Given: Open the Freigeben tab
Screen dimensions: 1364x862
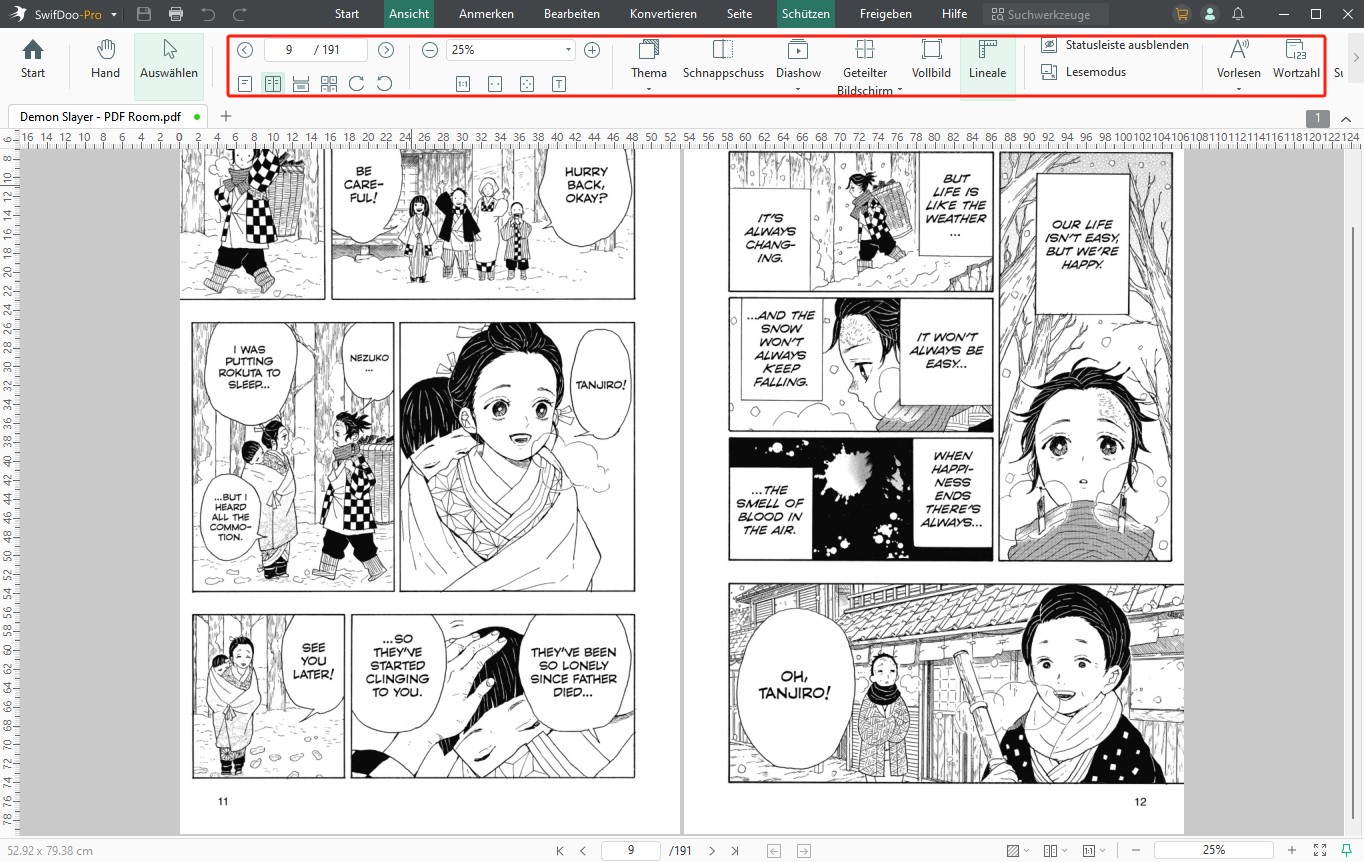Looking at the screenshot, I should pyautogui.click(x=886, y=14).
